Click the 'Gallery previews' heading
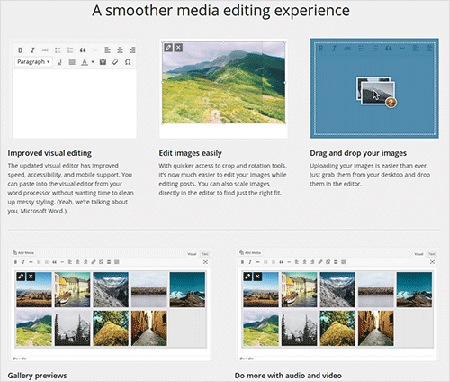The height and width of the screenshot is (382, 450). point(37,375)
